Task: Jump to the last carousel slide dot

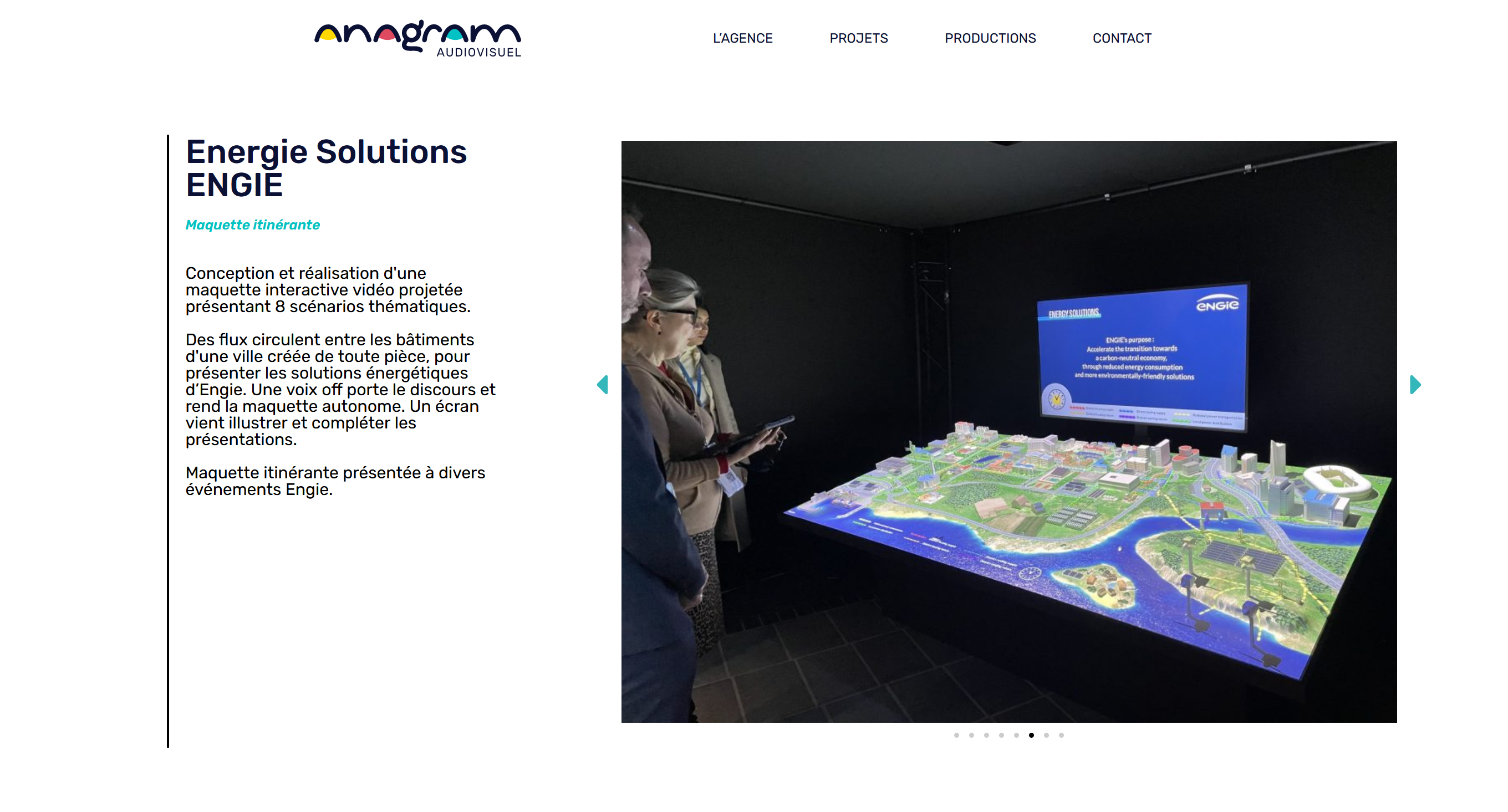Action: (1061, 736)
